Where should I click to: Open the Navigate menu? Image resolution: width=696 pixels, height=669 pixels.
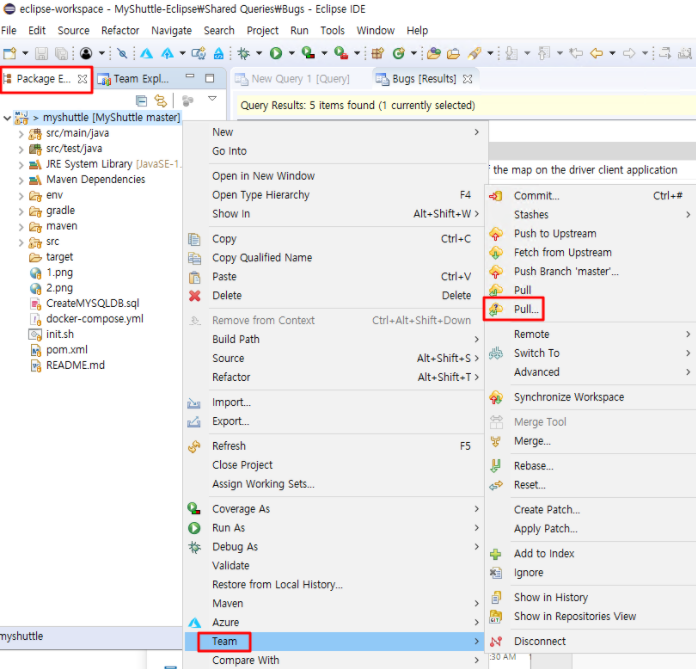(171, 30)
